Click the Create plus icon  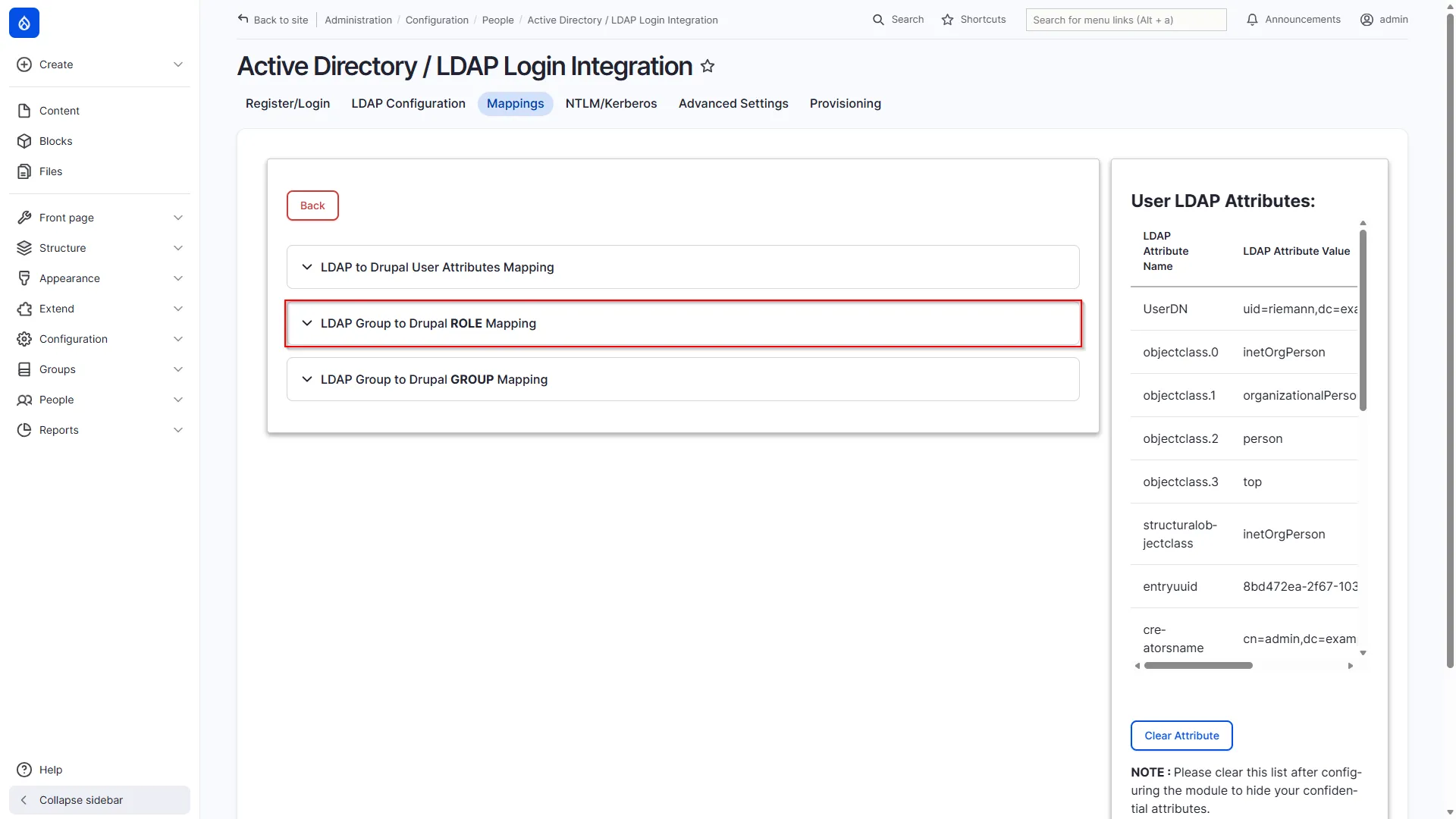click(x=24, y=64)
